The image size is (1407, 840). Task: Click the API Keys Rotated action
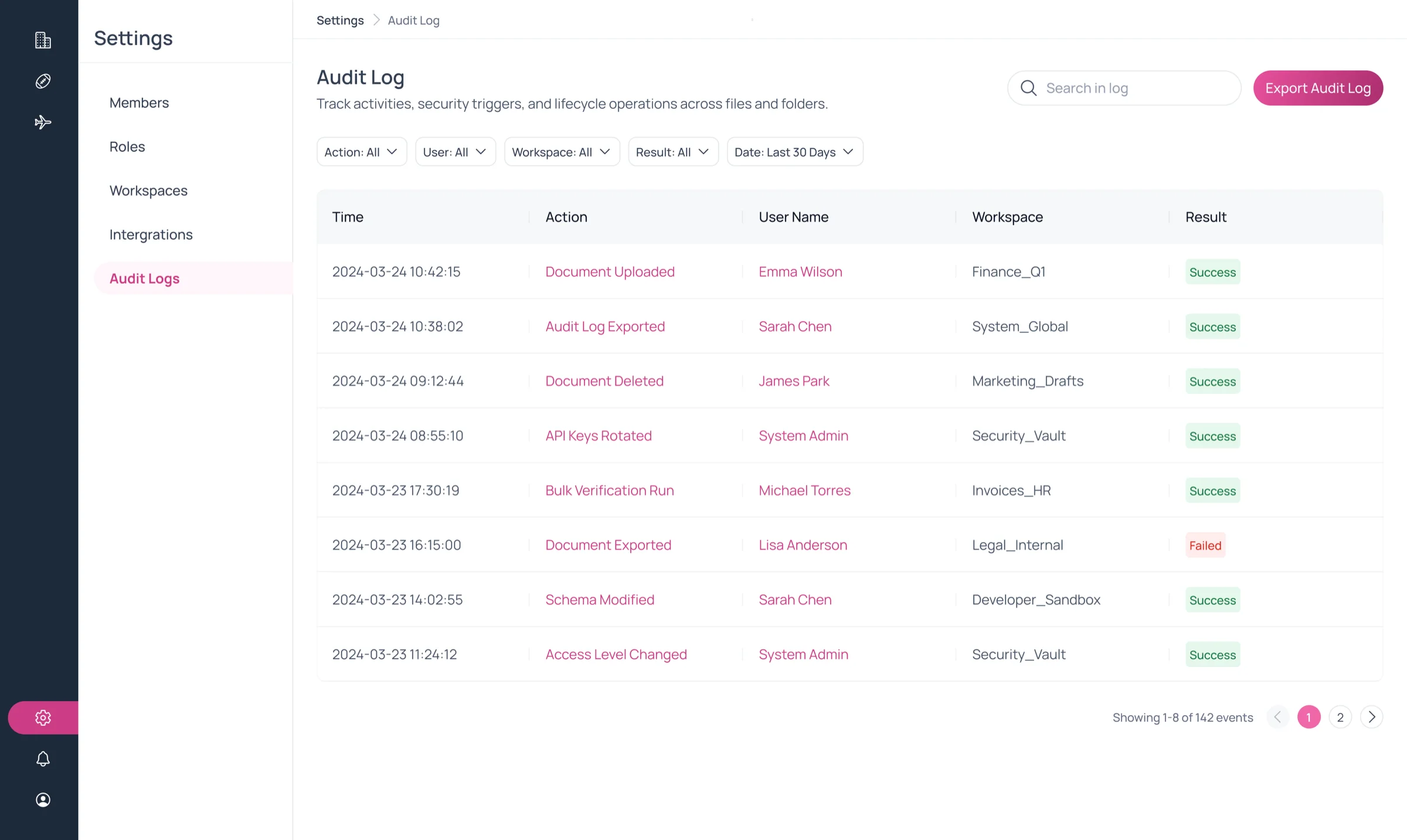click(599, 436)
